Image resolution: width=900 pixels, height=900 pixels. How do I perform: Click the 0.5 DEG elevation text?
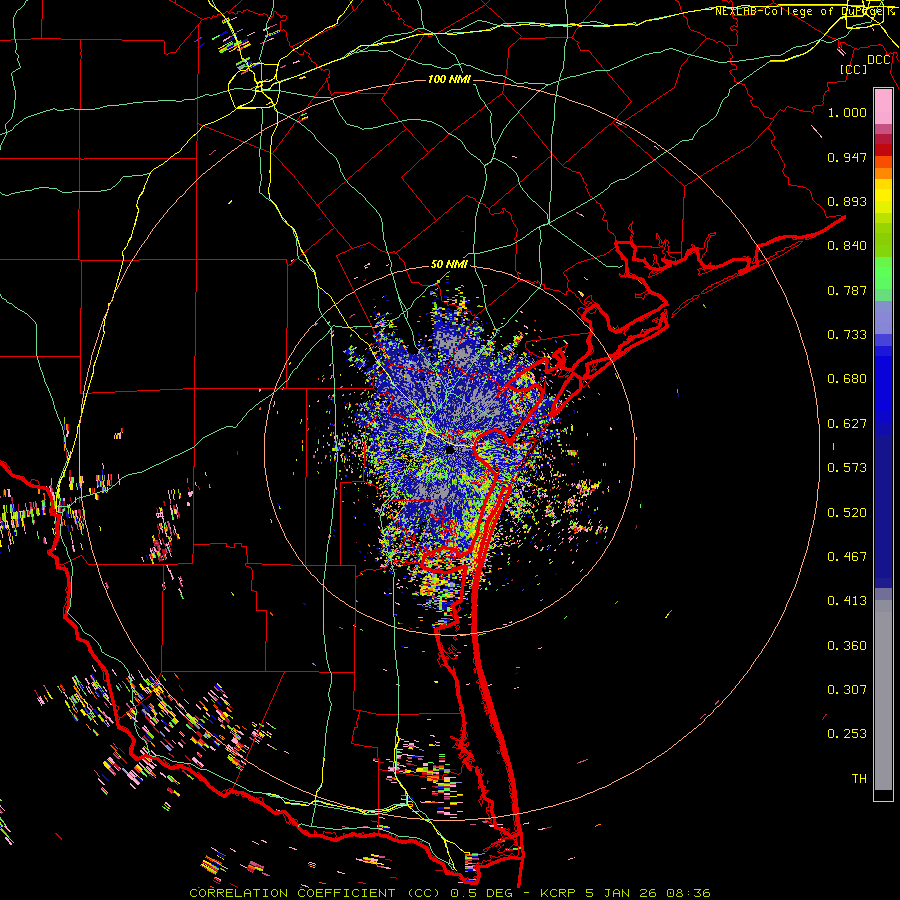(x=484, y=893)
